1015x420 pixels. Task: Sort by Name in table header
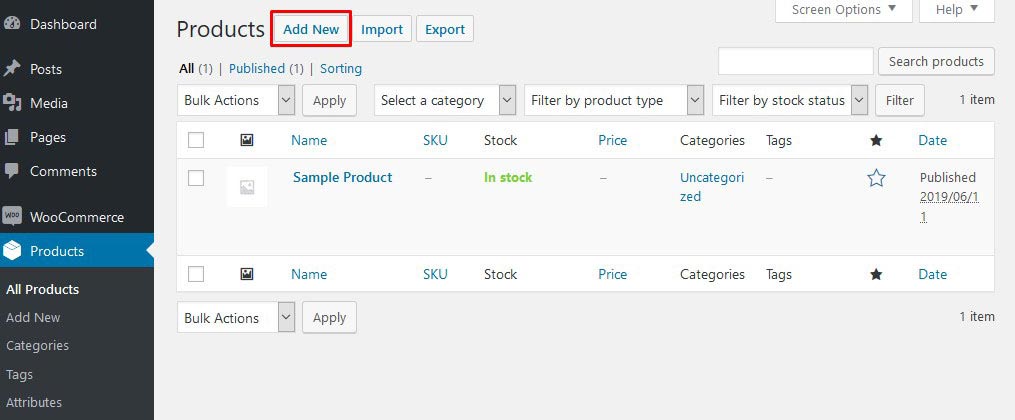(x=309, y=140)
